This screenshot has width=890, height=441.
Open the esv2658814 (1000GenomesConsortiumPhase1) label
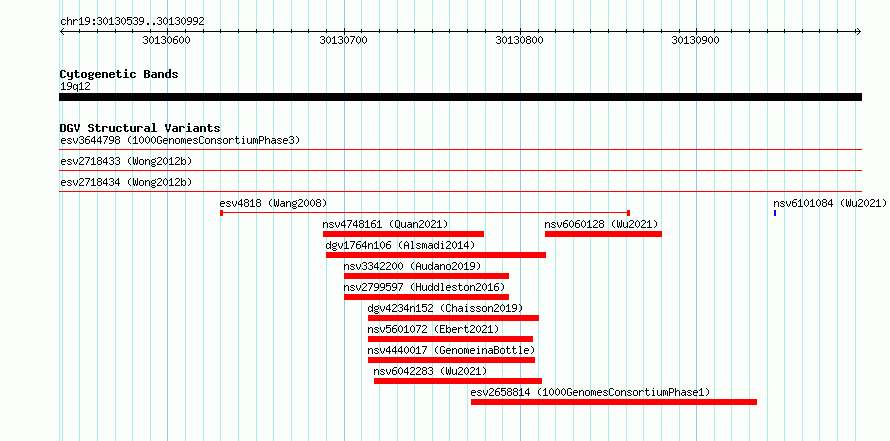(x=590, y=392)
